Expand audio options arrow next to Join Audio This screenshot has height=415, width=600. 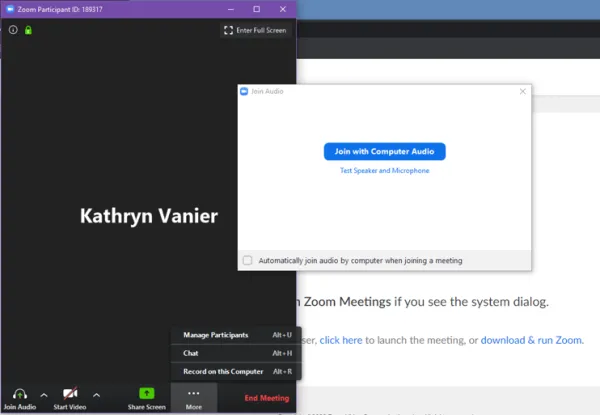[44, 395]
